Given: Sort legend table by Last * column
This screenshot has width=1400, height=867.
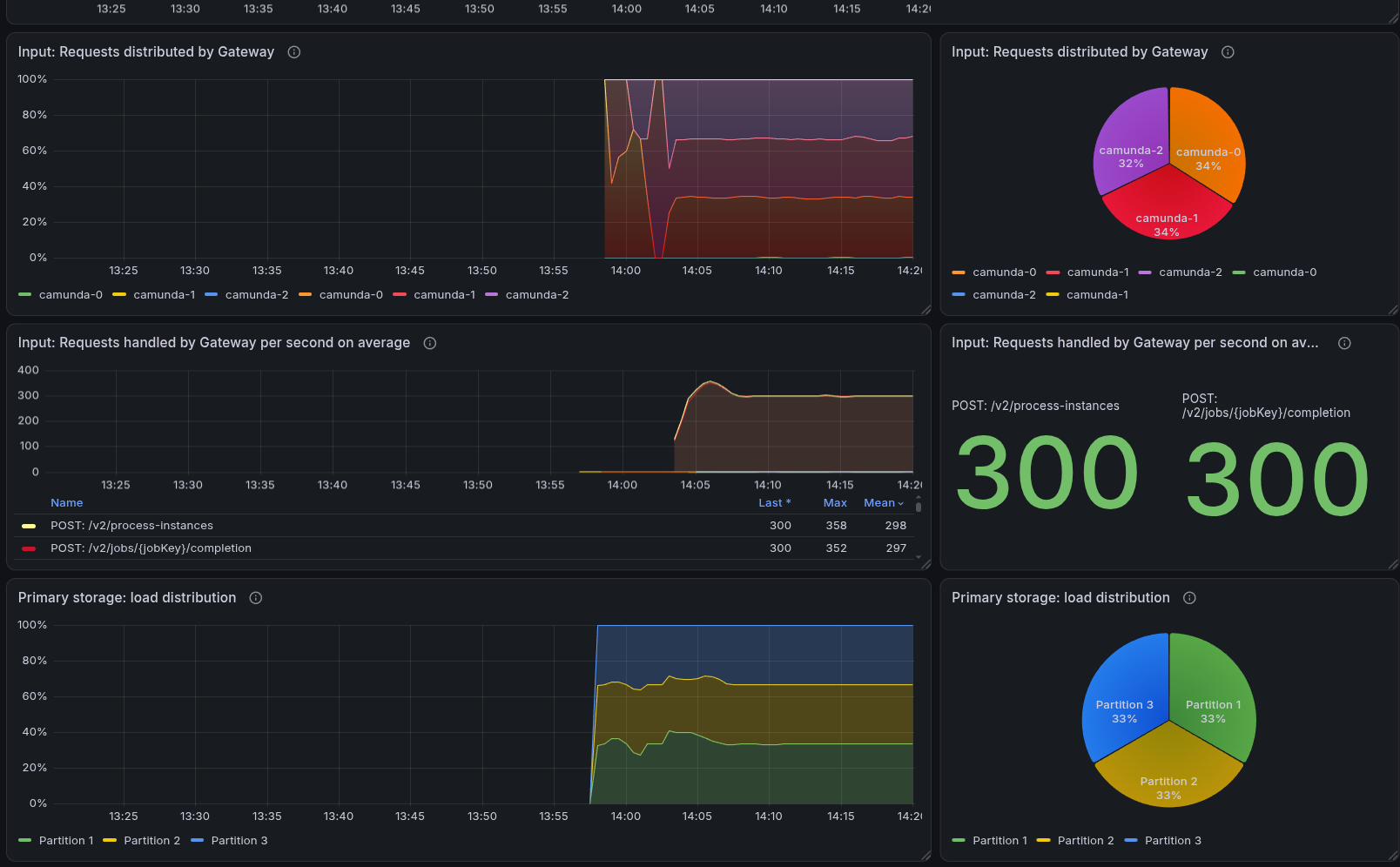Looking at the screenshot, I should [775, 503].
